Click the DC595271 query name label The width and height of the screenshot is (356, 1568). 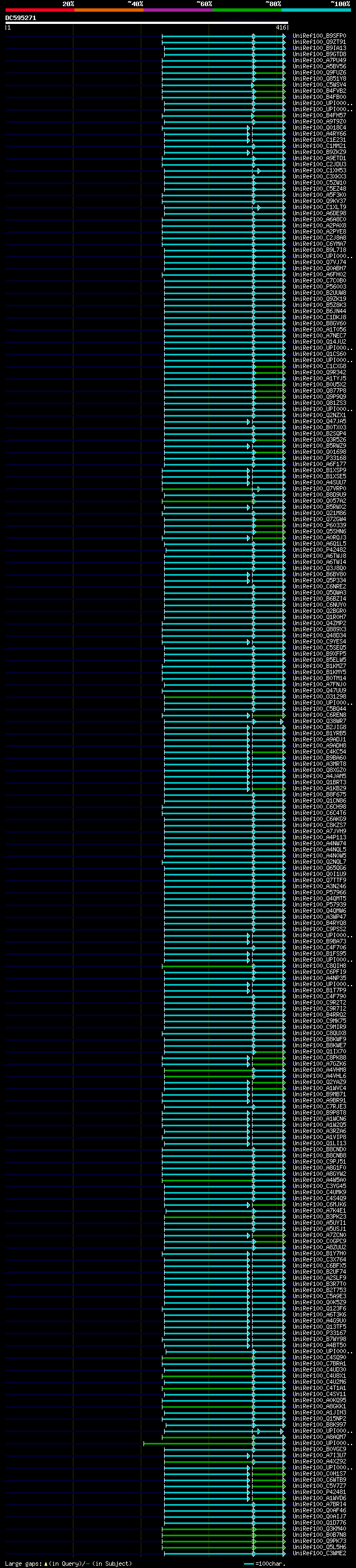(x=21, y=18)
